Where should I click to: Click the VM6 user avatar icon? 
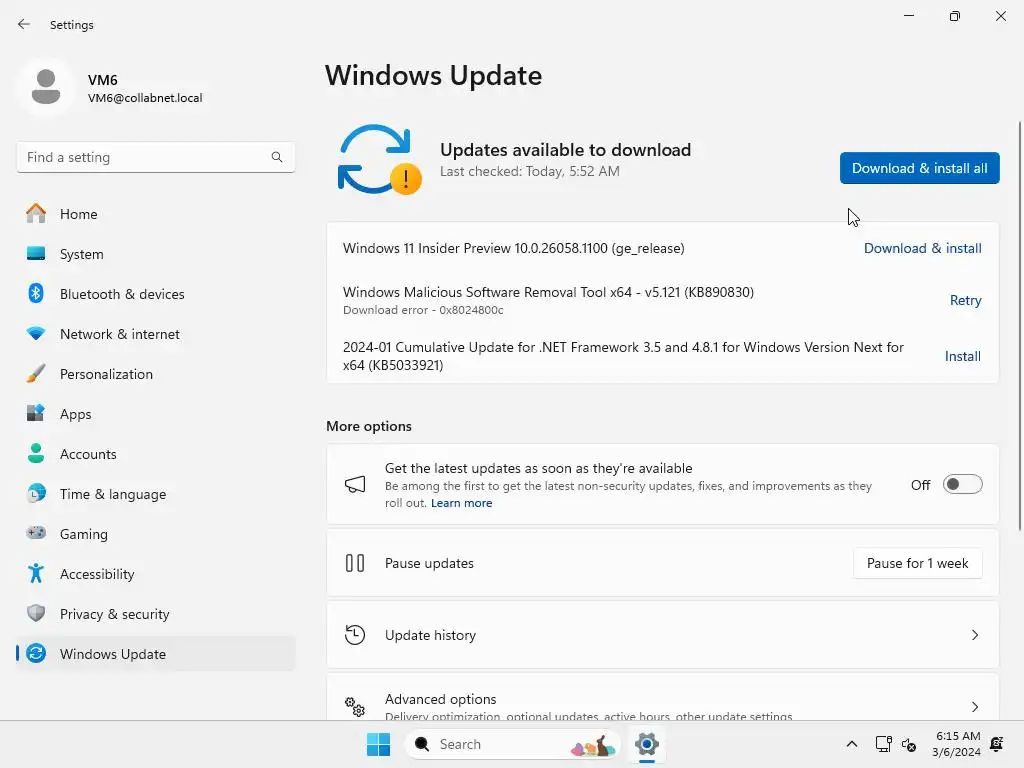(x=46, y=87)
